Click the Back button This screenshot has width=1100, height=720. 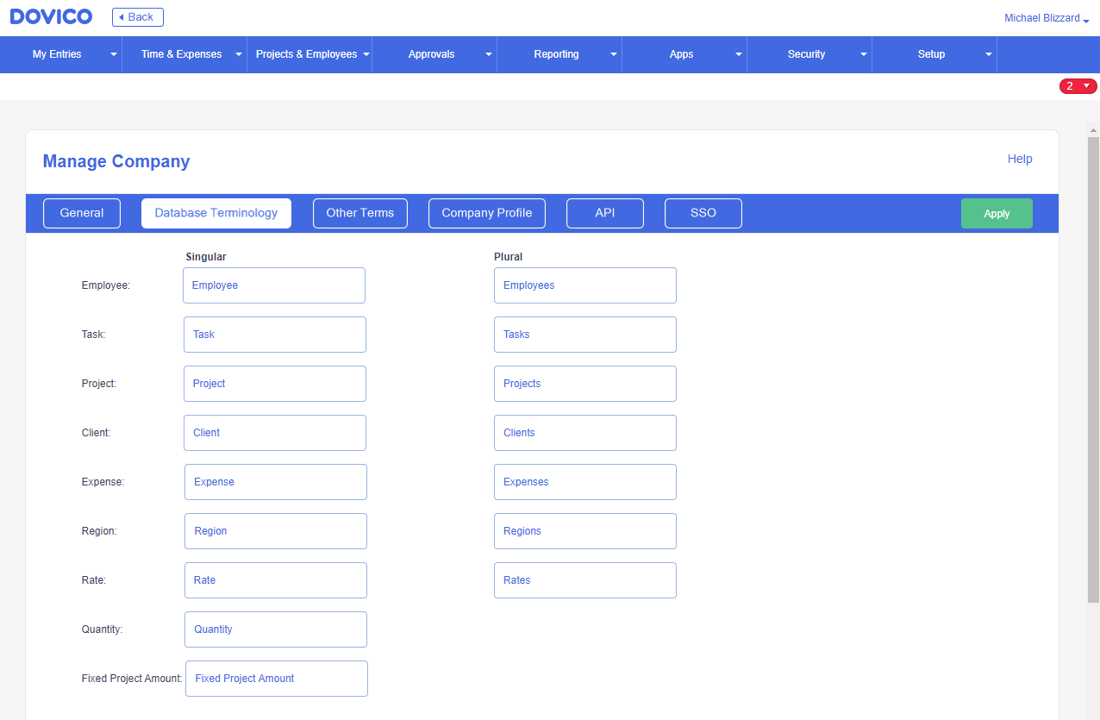coord(137,17)
